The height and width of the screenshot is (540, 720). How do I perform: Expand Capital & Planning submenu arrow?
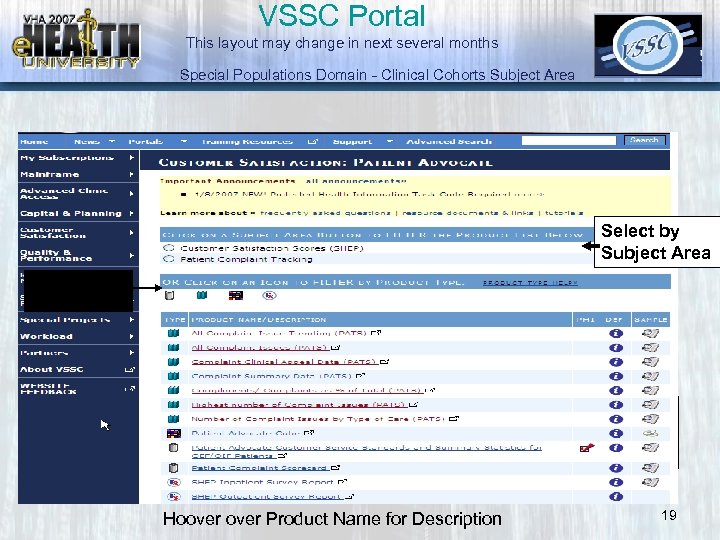132,214
